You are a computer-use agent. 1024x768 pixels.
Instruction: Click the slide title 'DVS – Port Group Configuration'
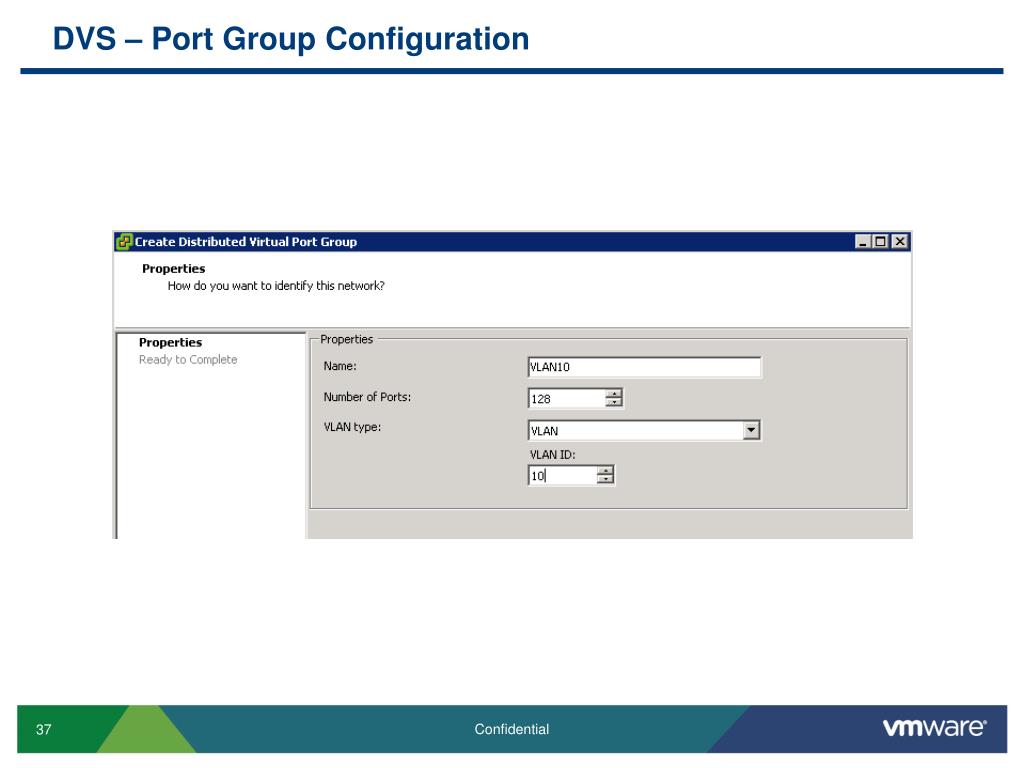291,39
